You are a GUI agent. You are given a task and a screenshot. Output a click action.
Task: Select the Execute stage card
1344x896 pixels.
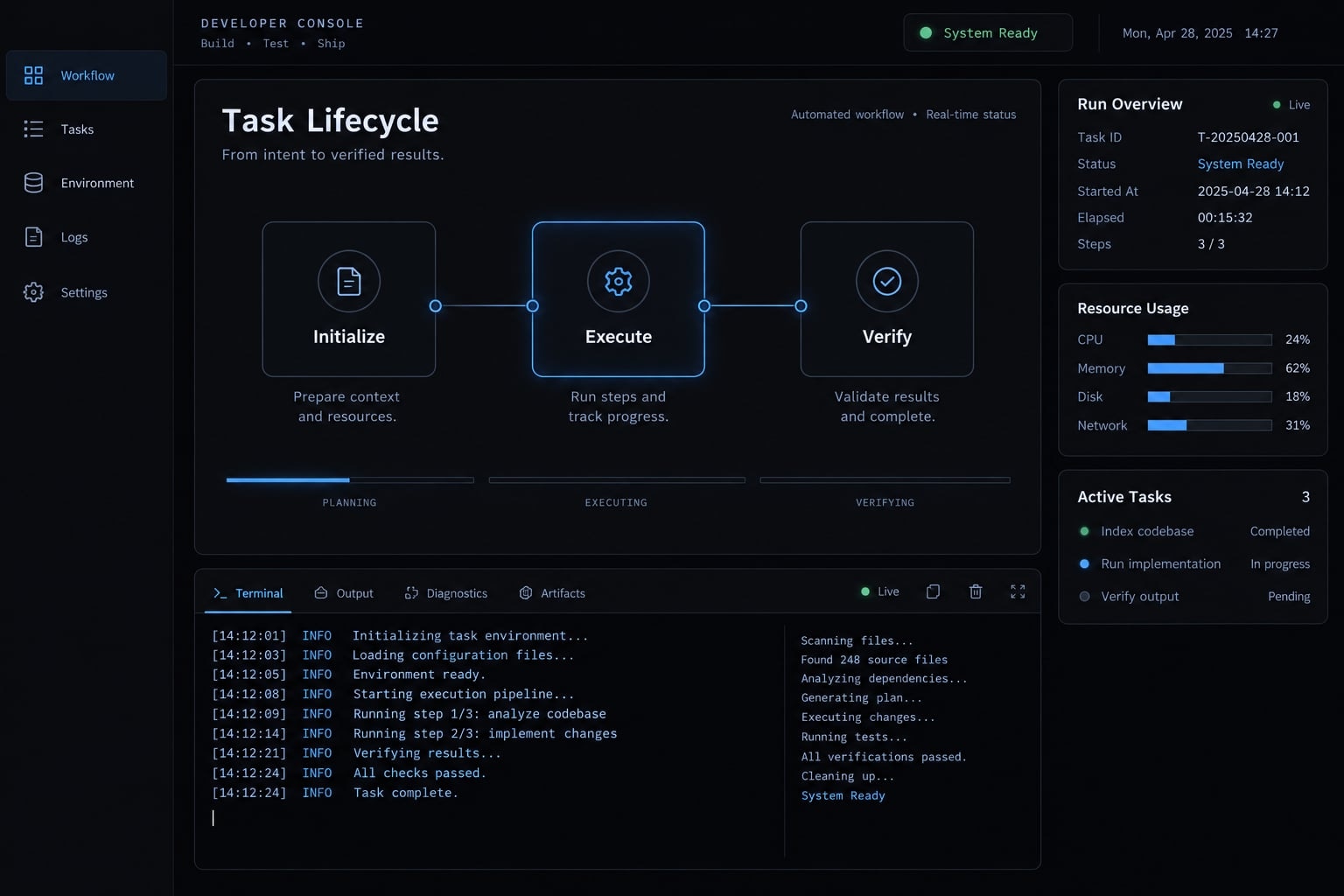tap(619, 299)
